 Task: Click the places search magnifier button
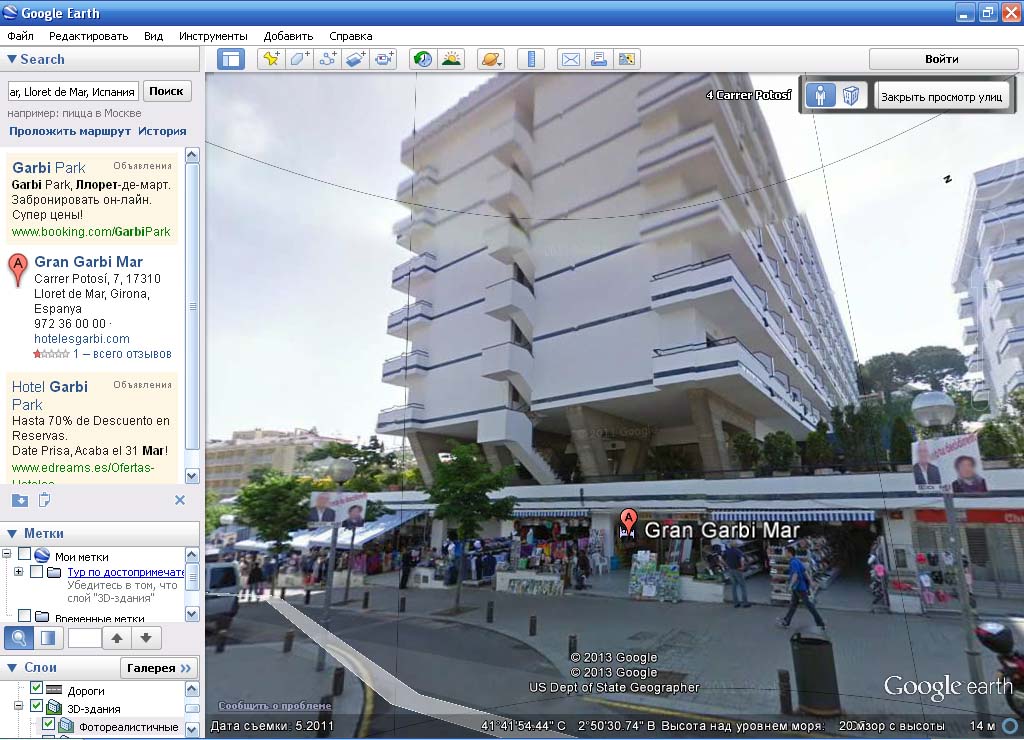point(19,638)
